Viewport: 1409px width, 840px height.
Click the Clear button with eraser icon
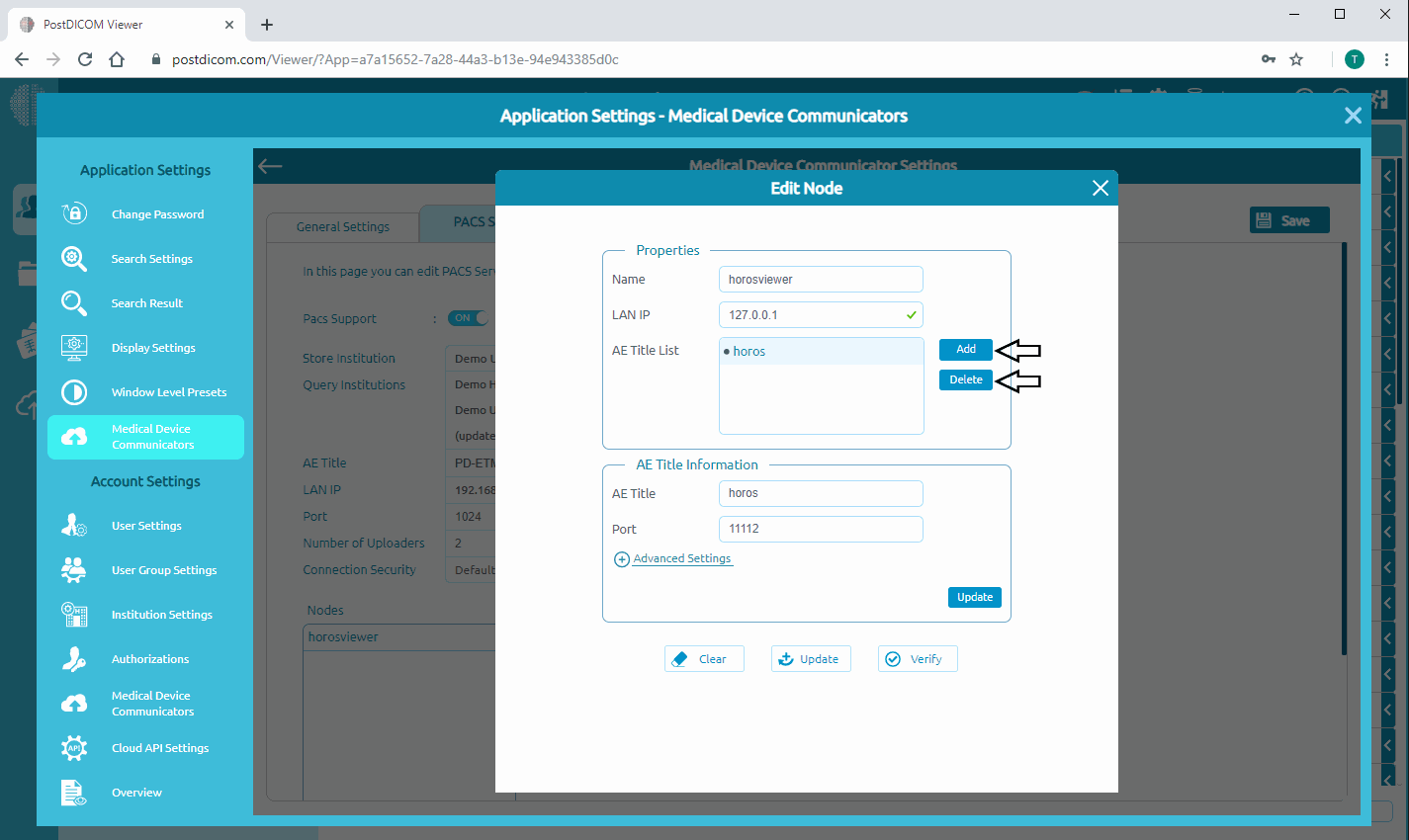click(x=704, y=659)
